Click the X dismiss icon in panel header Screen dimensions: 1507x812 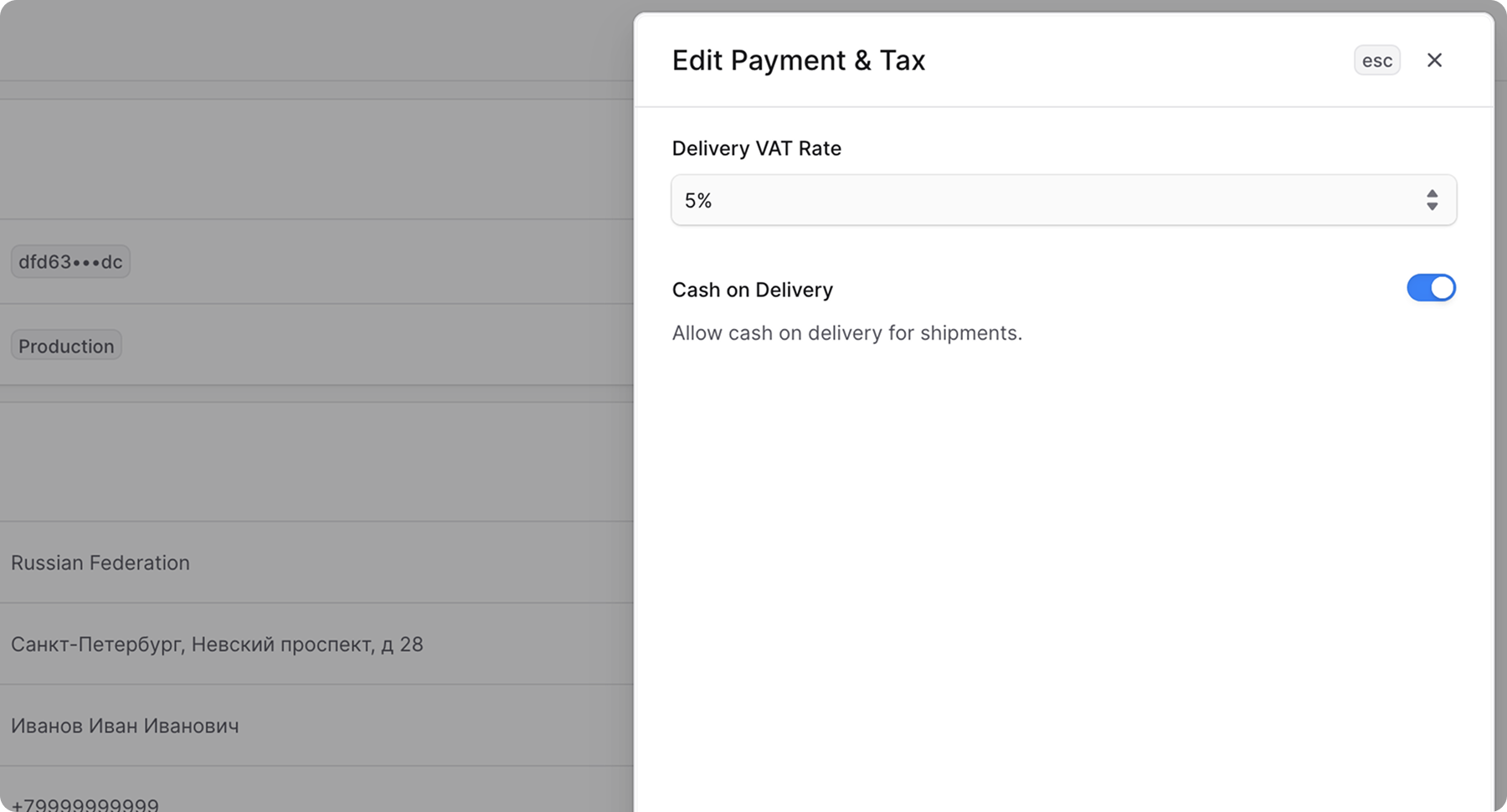pyautogui.click(x=1435, y=59)
